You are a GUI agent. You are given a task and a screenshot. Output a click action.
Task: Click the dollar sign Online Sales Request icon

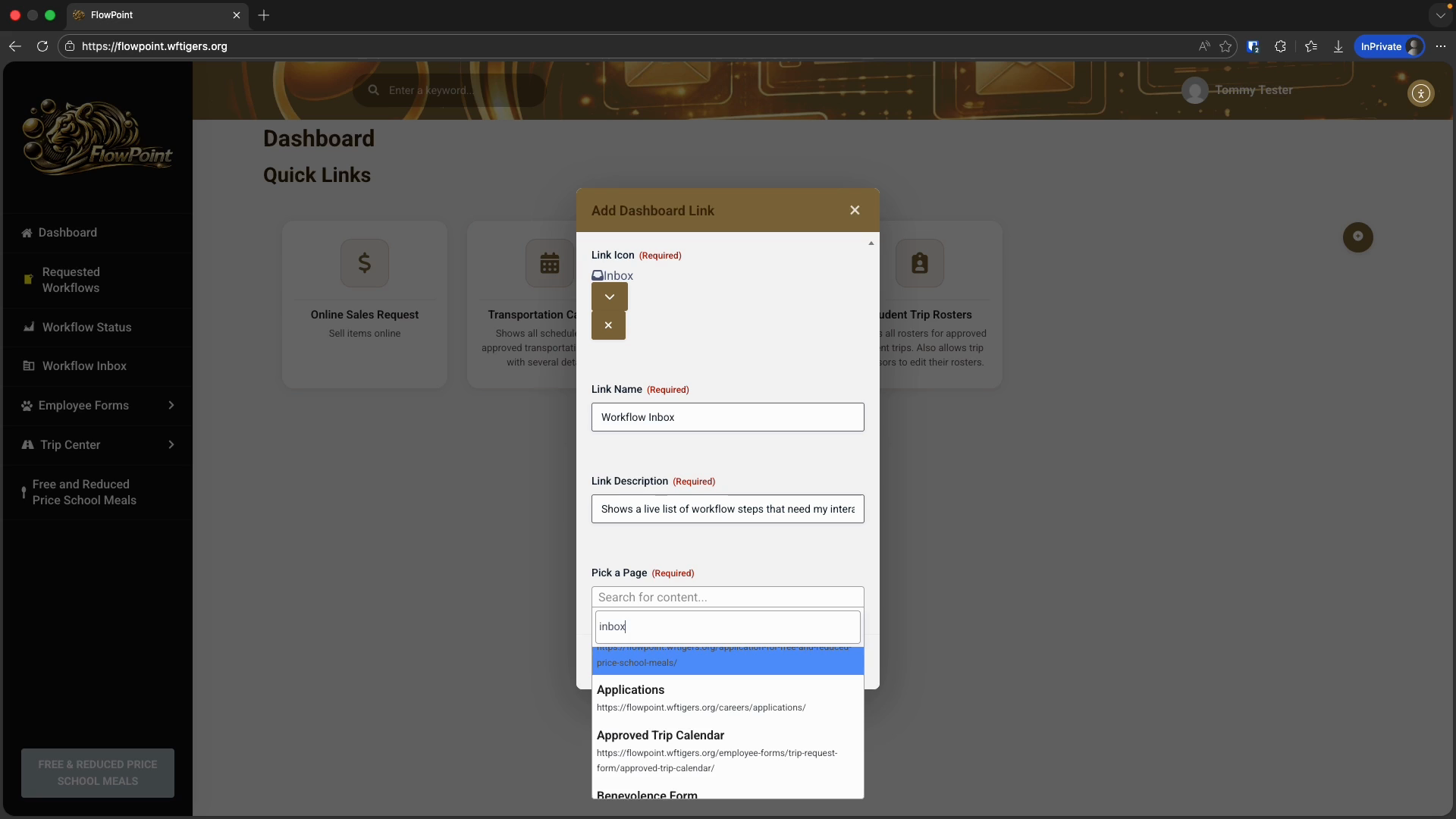point(365,263)
